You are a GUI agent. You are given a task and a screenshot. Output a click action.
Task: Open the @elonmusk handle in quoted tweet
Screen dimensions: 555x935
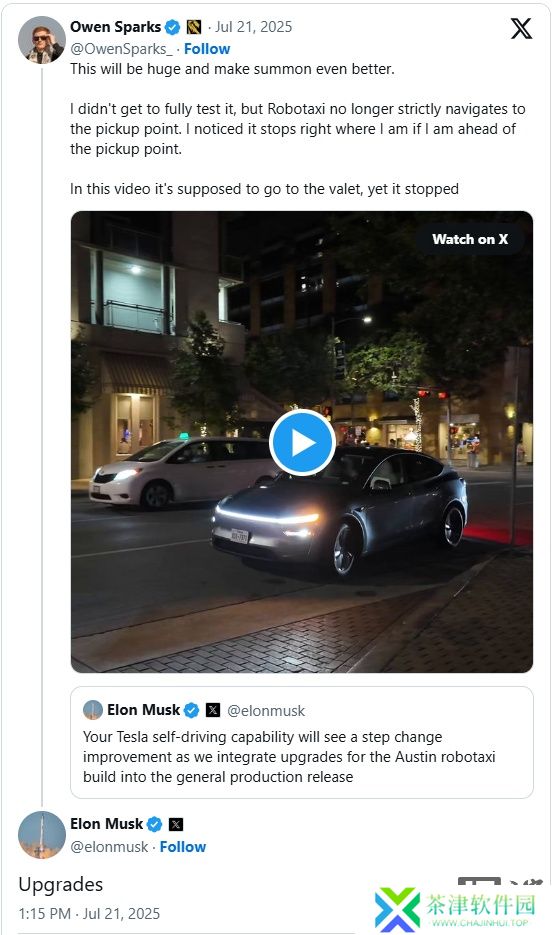266,711
